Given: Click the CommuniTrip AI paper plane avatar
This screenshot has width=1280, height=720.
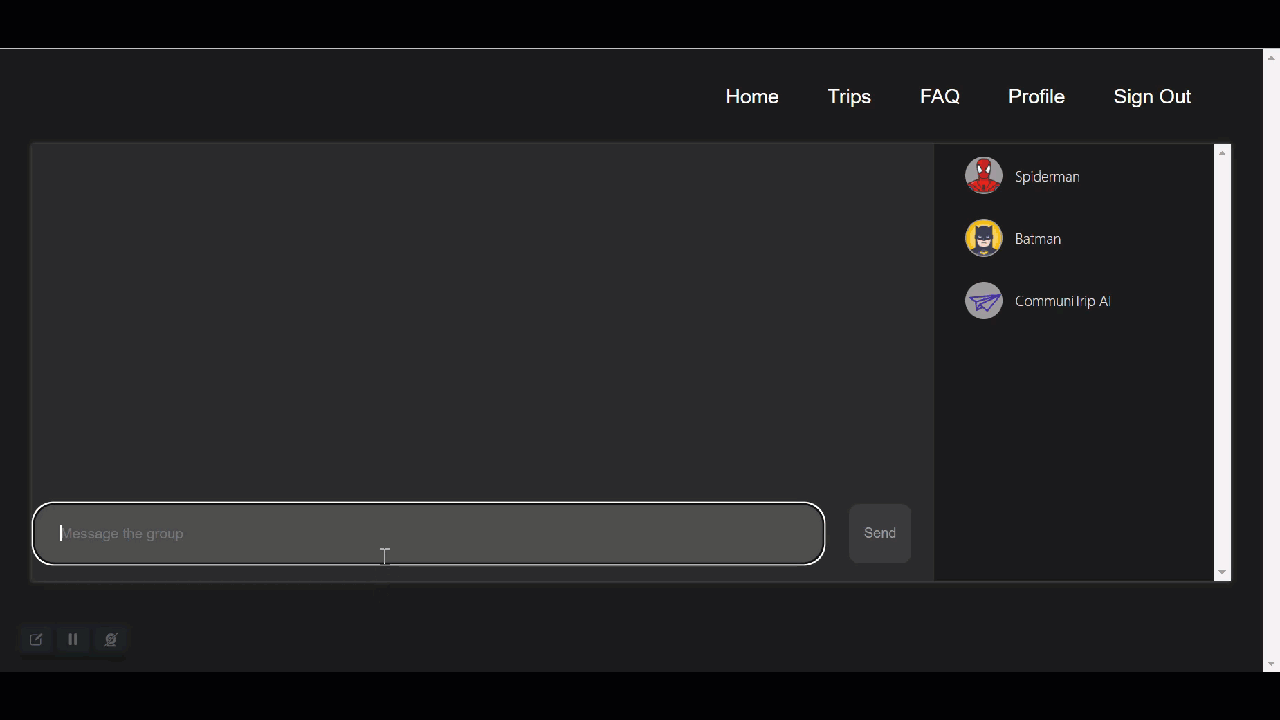Looking at the screenshot, I should coord(983,300).
